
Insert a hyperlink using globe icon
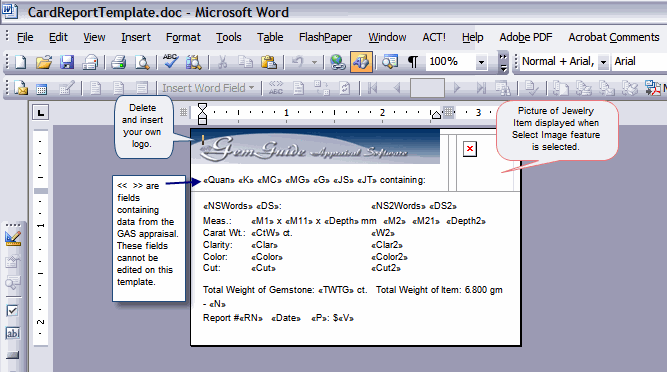(x=338, y=62)
